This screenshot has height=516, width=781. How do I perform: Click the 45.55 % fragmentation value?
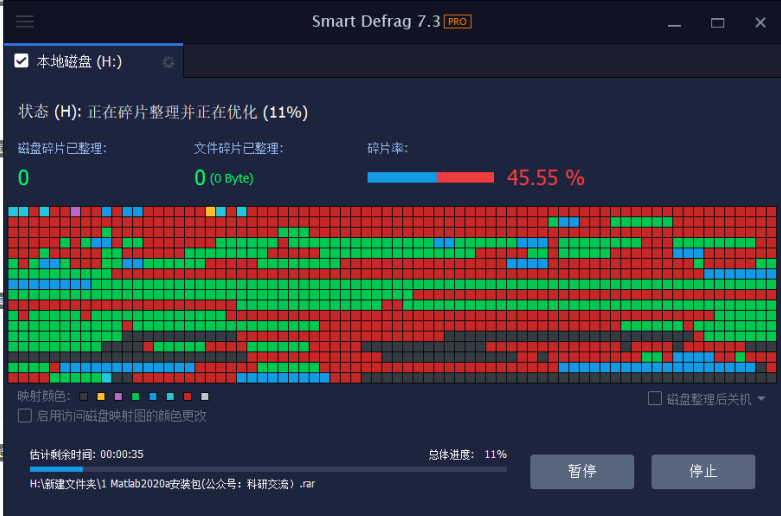[x=546, y=178]
